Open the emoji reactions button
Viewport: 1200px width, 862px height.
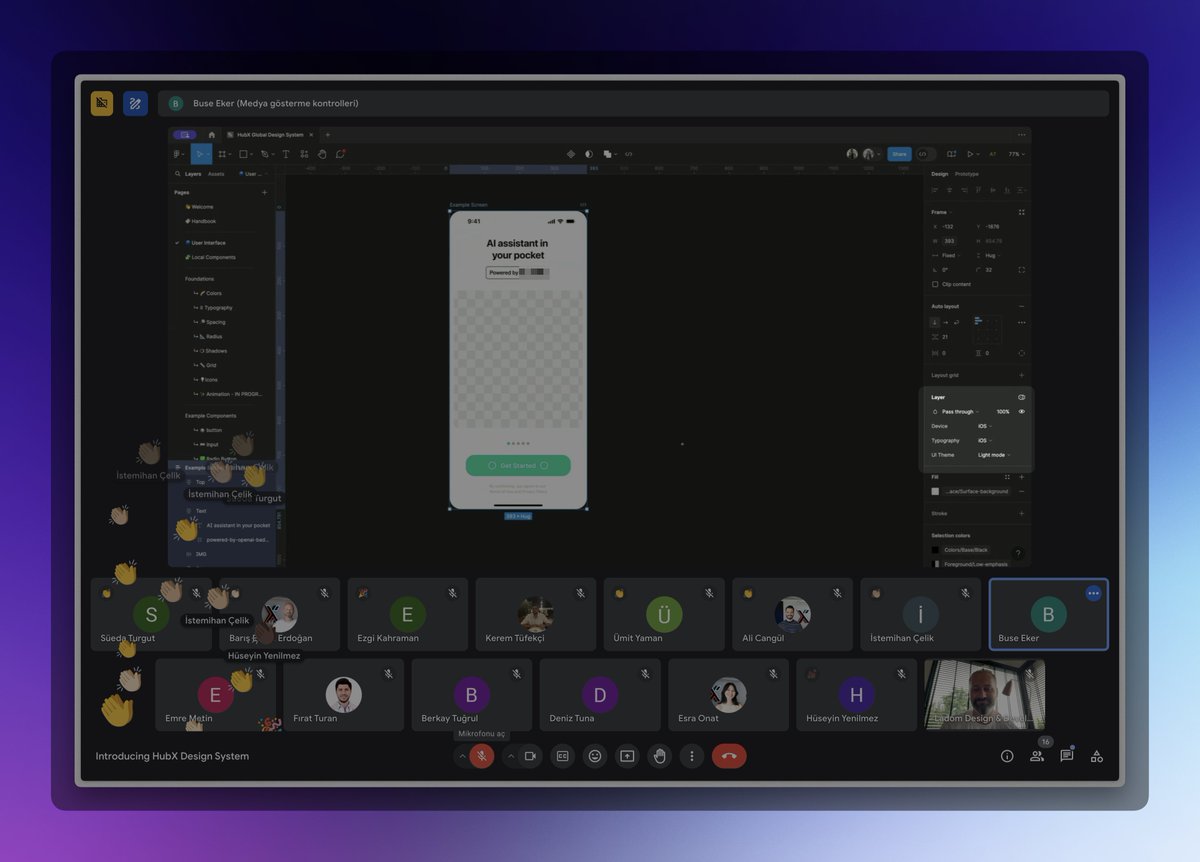[595, 756]
